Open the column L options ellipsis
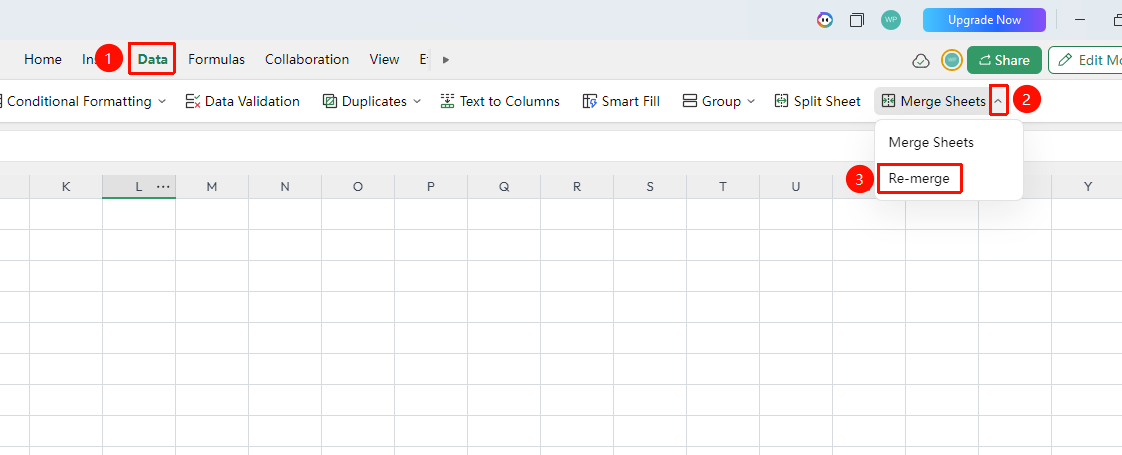 click(163, 187)
